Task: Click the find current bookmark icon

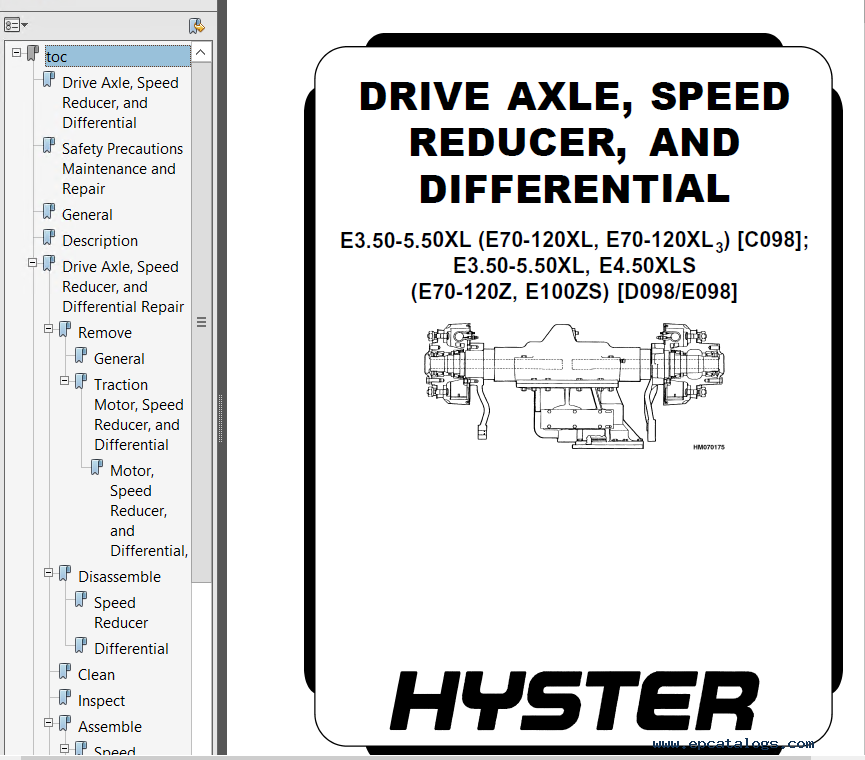Action: (196, 26)
